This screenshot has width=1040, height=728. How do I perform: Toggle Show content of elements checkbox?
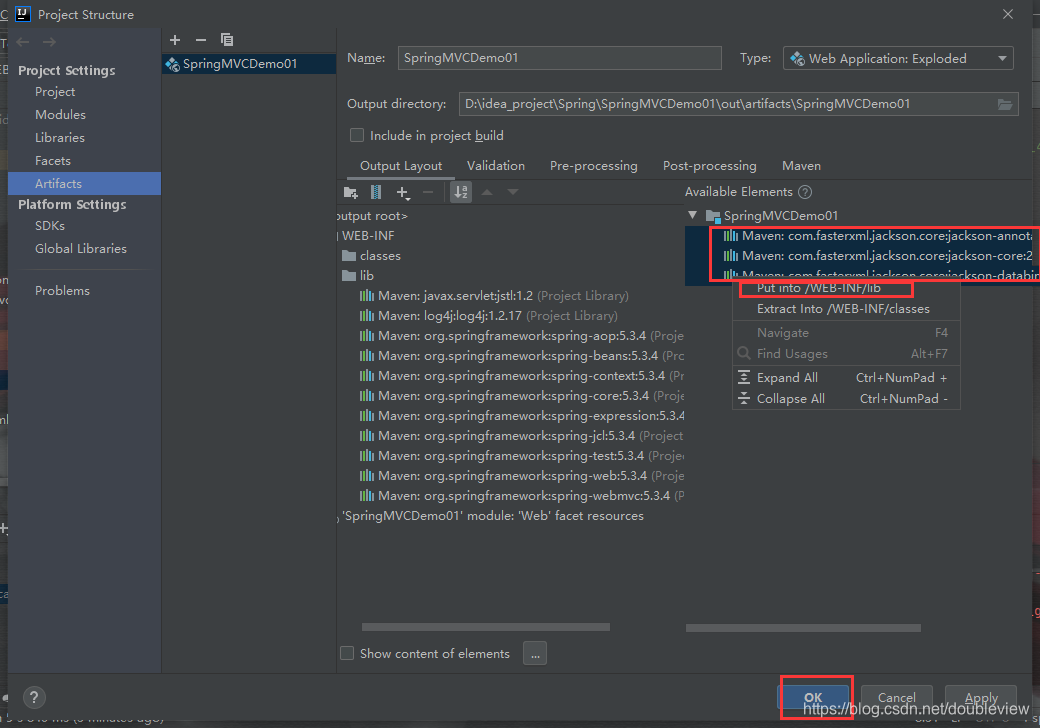click(347, 653)
